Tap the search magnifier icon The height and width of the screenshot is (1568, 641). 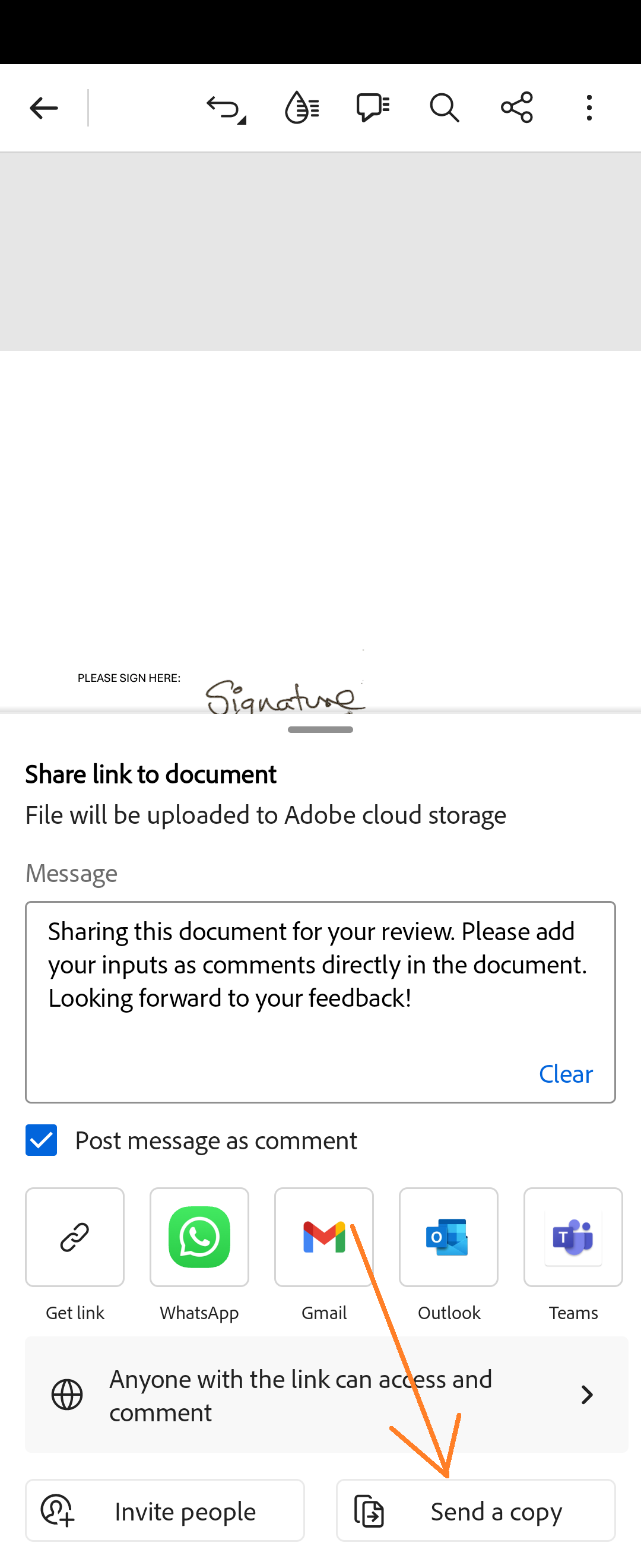coord(445,108)
